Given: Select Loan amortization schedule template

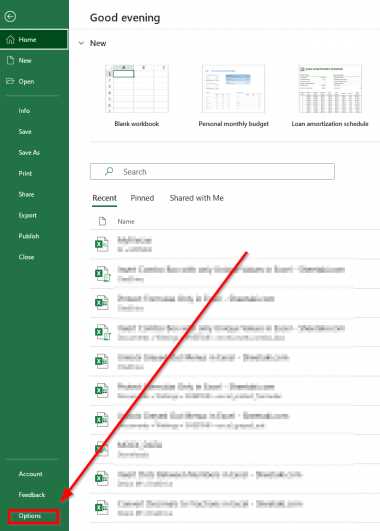Looking at the screenshot, I should (x=330, y=96).
